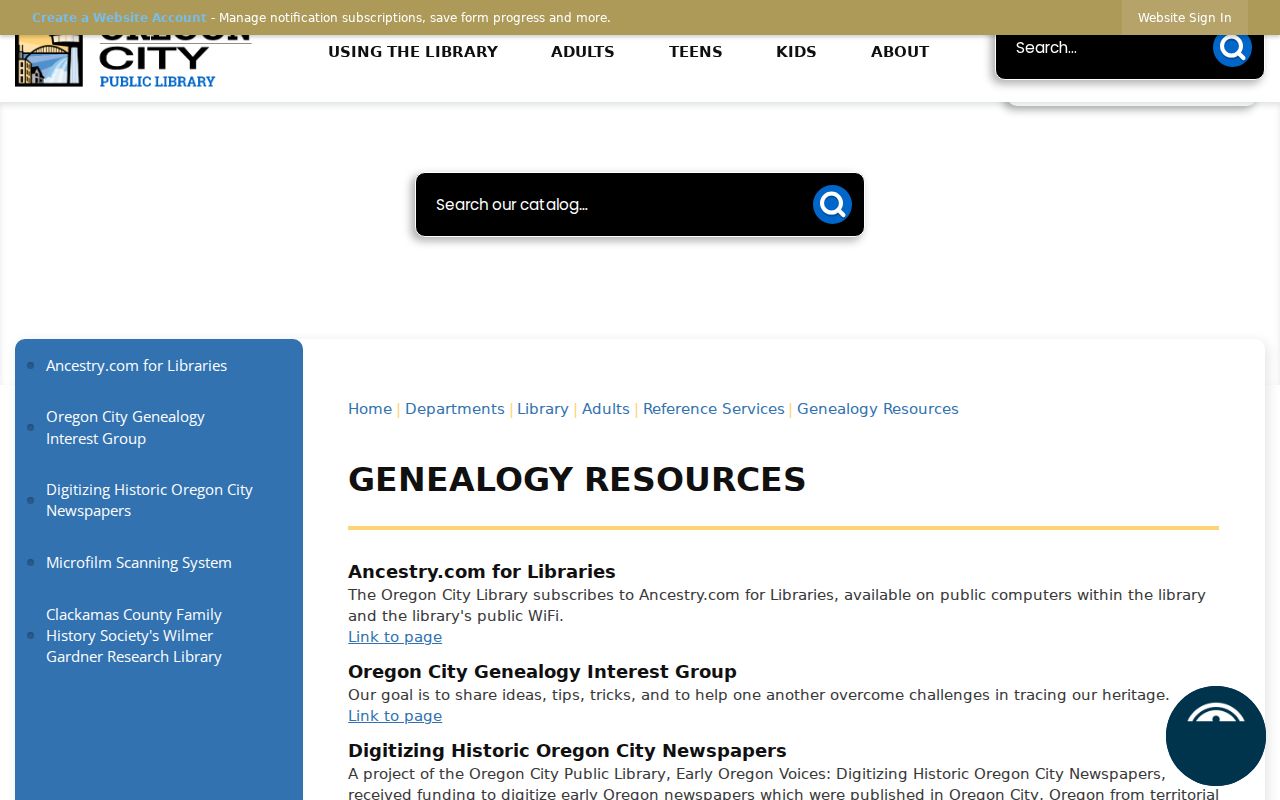This screenshot has height=800, width=1280.
Task: Go to Reference Services breadcrumb
Action: [714, 409]
